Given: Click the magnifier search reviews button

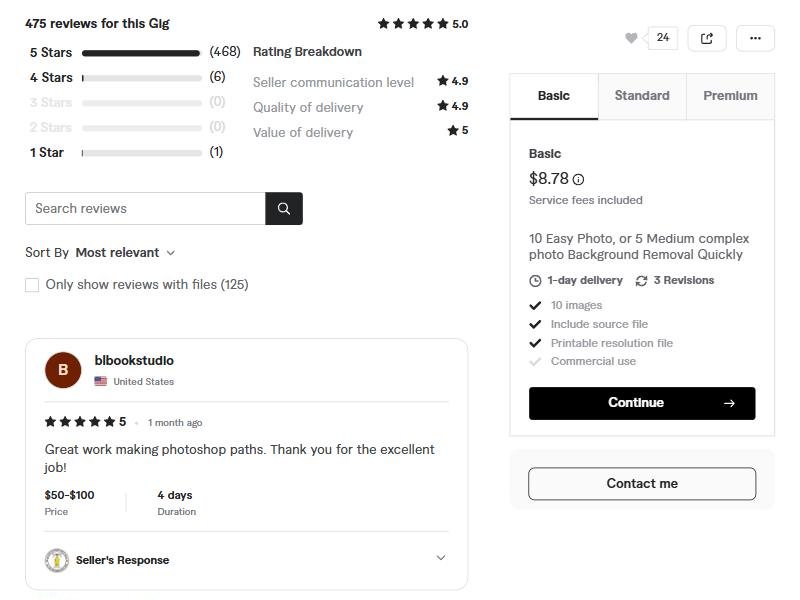Looking at the screenshot, I should pos(284,208).
